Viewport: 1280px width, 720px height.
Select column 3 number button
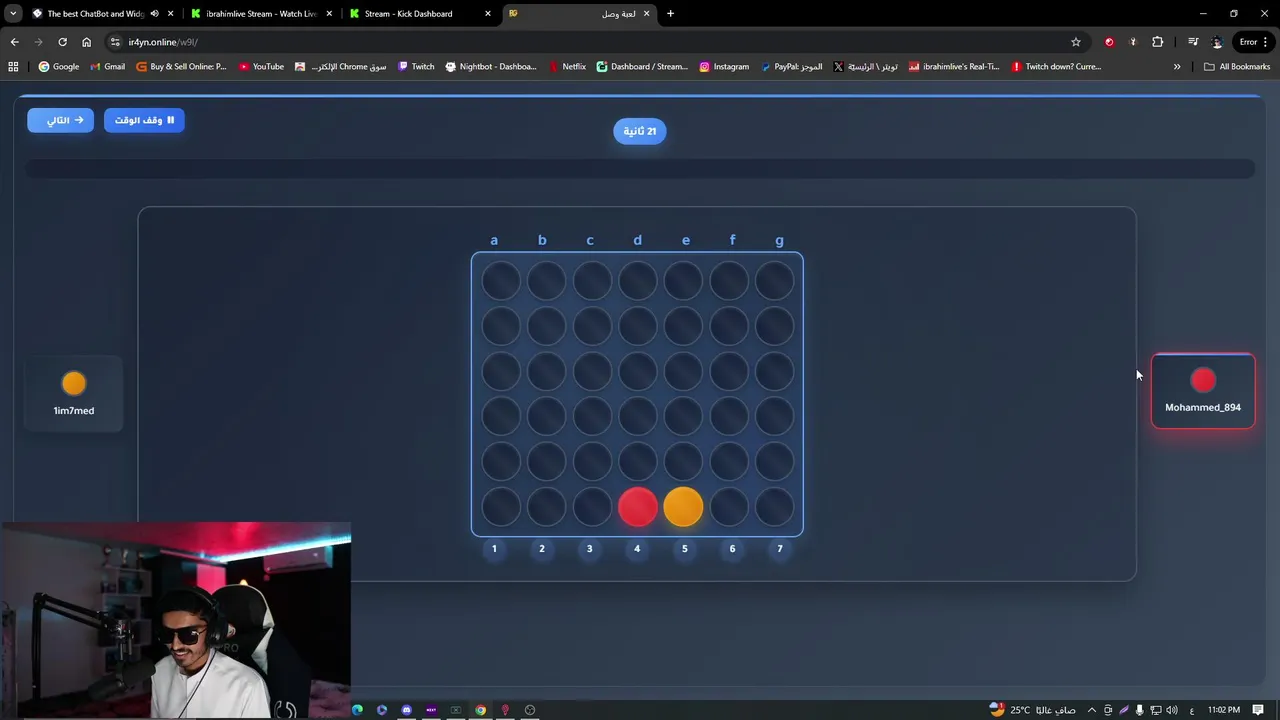coord(589,548)
